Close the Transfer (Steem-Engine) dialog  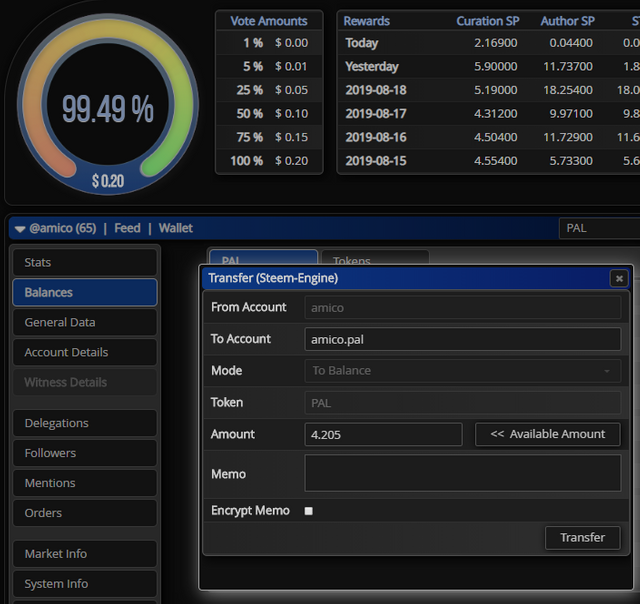(x=619, y=279)
